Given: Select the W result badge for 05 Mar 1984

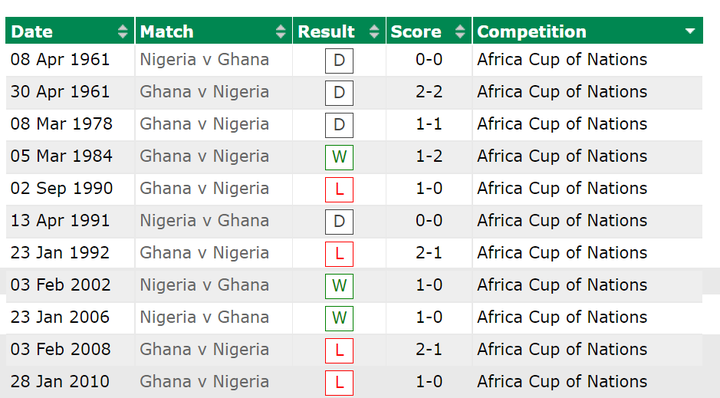Looking at the screenshot, I should coord(339,157).
